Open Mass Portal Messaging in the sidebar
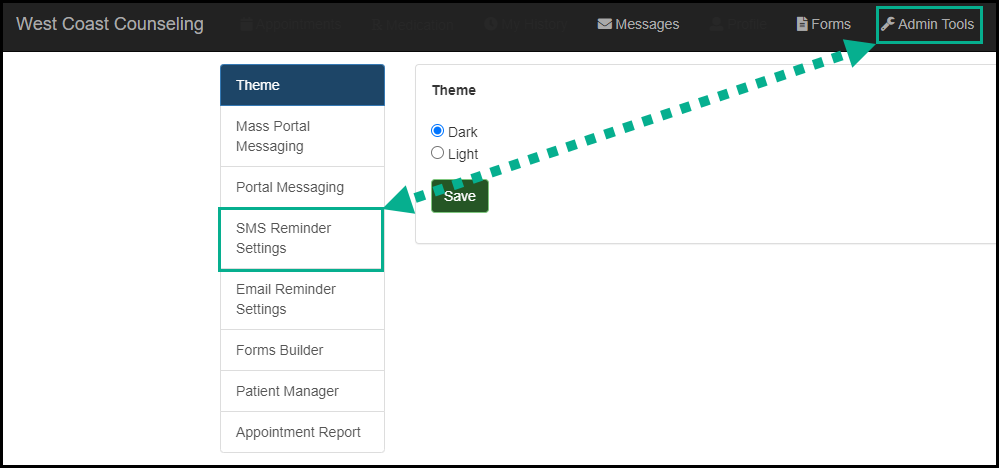Viewport: 999px width, 468px height. (302, 136)
